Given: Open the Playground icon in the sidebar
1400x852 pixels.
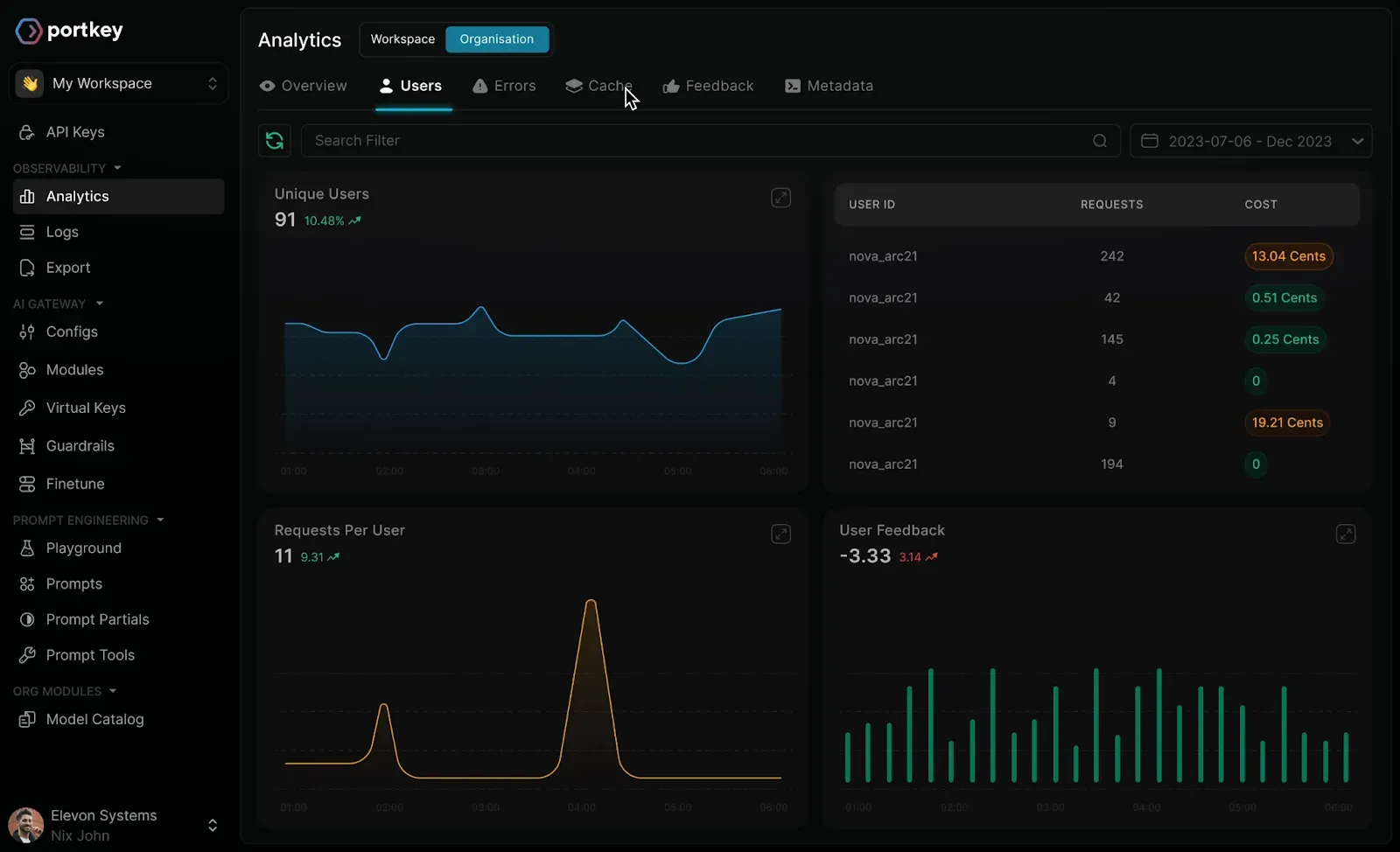Looking at the screenshot, I should pos(26,548).
